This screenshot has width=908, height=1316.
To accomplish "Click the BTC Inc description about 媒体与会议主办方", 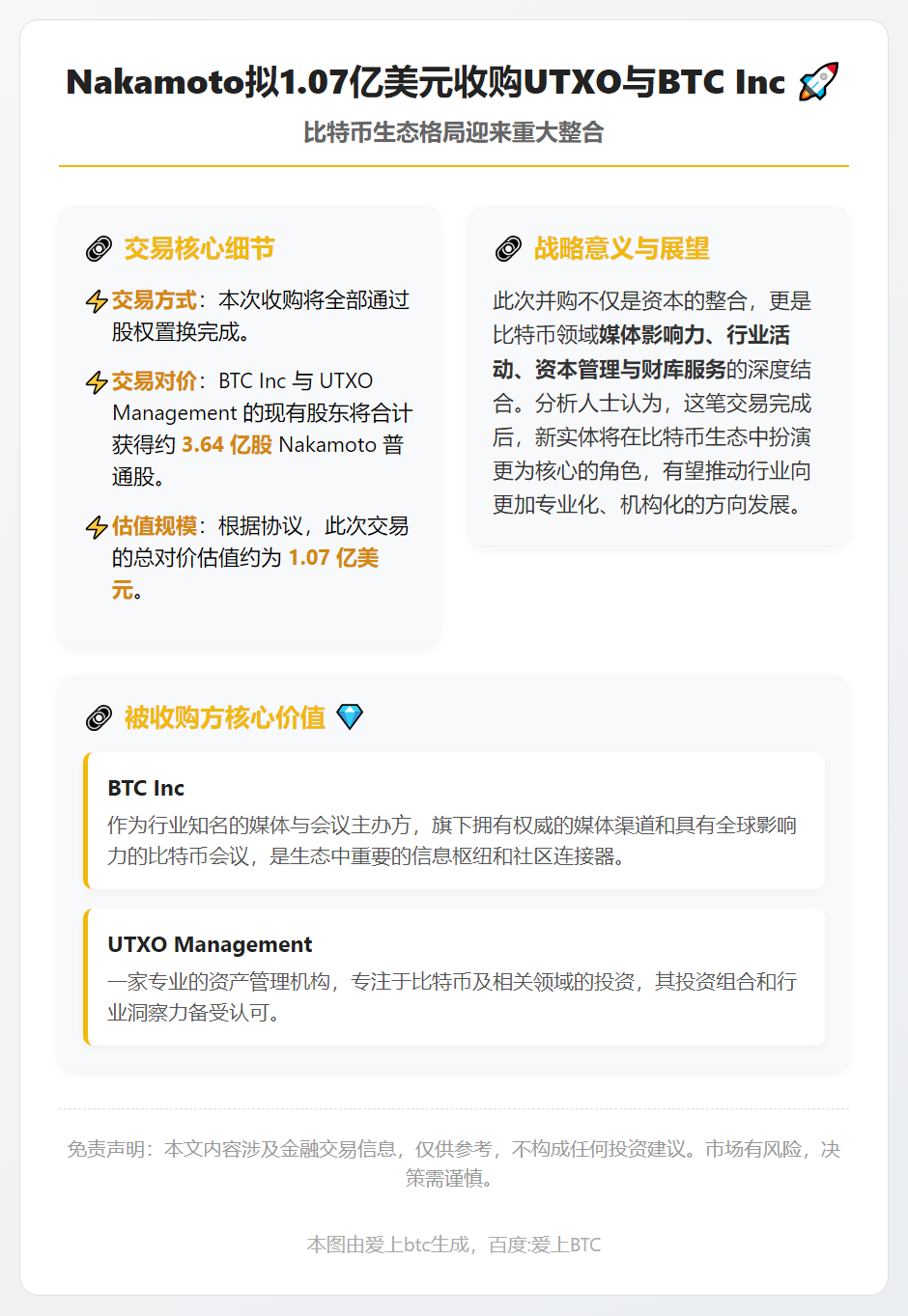I will [x=452, y=841].
